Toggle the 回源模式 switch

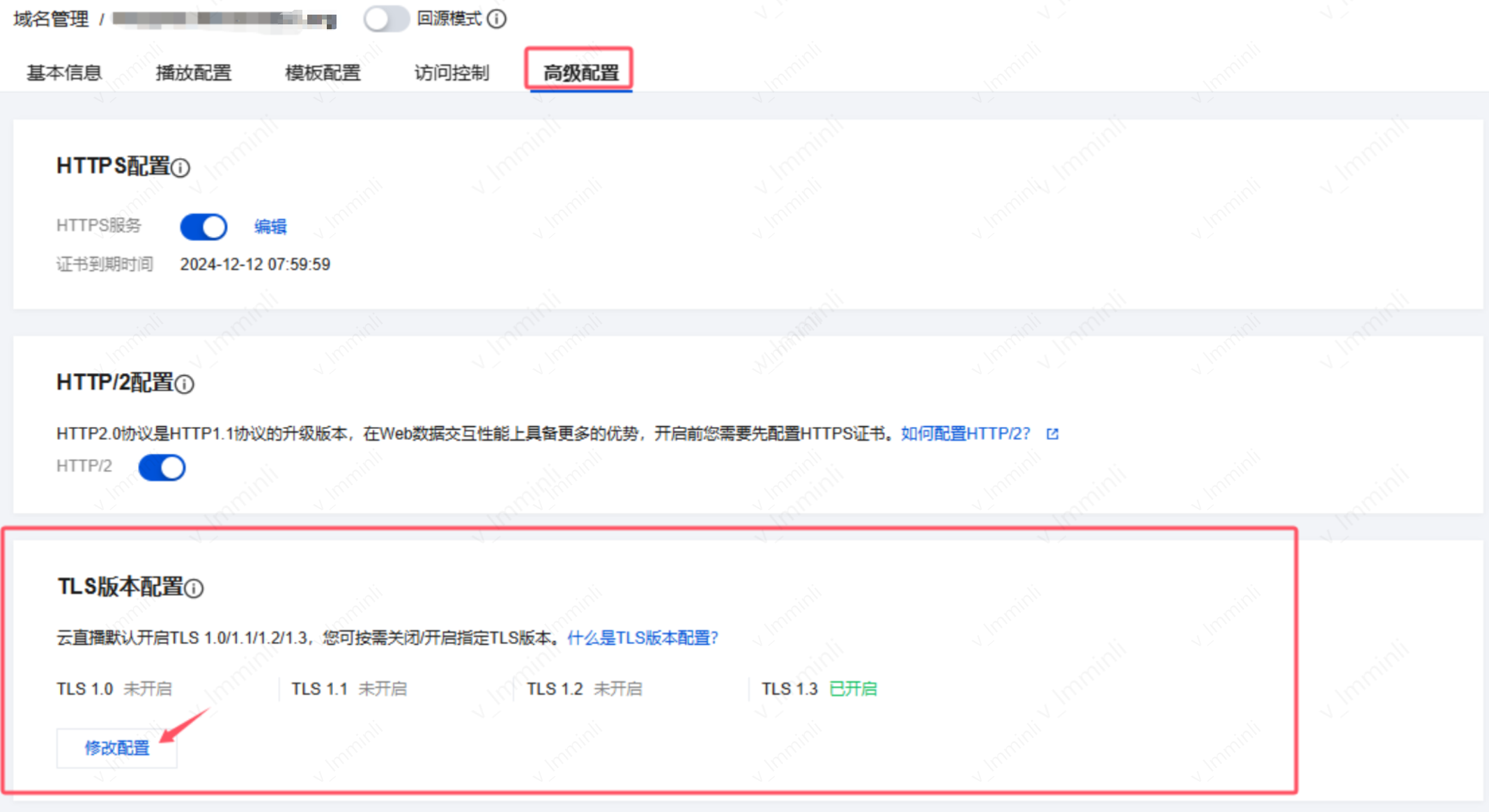tap(387, 19)
